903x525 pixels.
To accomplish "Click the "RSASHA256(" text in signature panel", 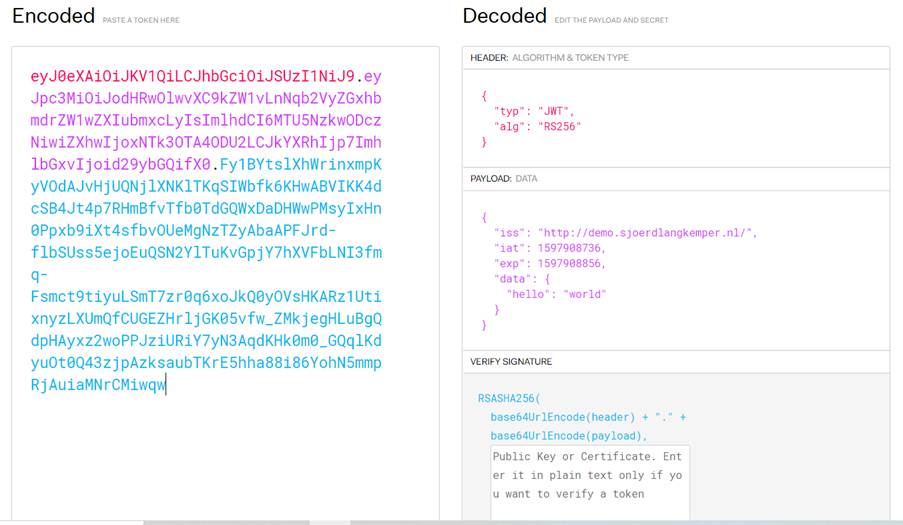I will click(509, 398).
